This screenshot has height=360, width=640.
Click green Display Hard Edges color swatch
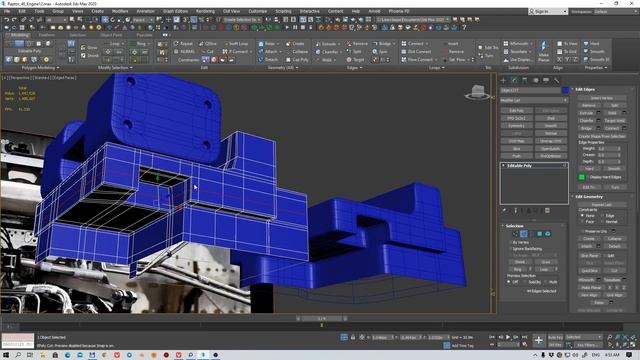(582, 177)
